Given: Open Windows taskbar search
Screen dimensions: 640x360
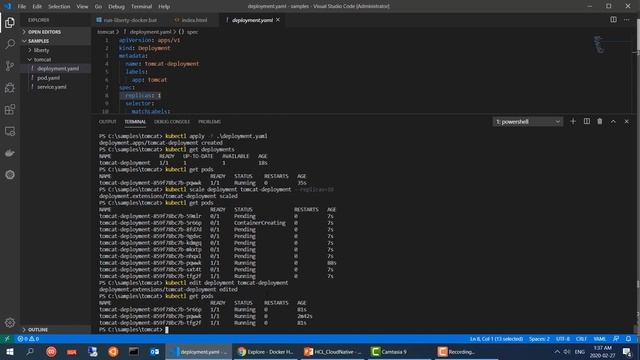Looking at the screenshot, I should click(x=30, y=351).
